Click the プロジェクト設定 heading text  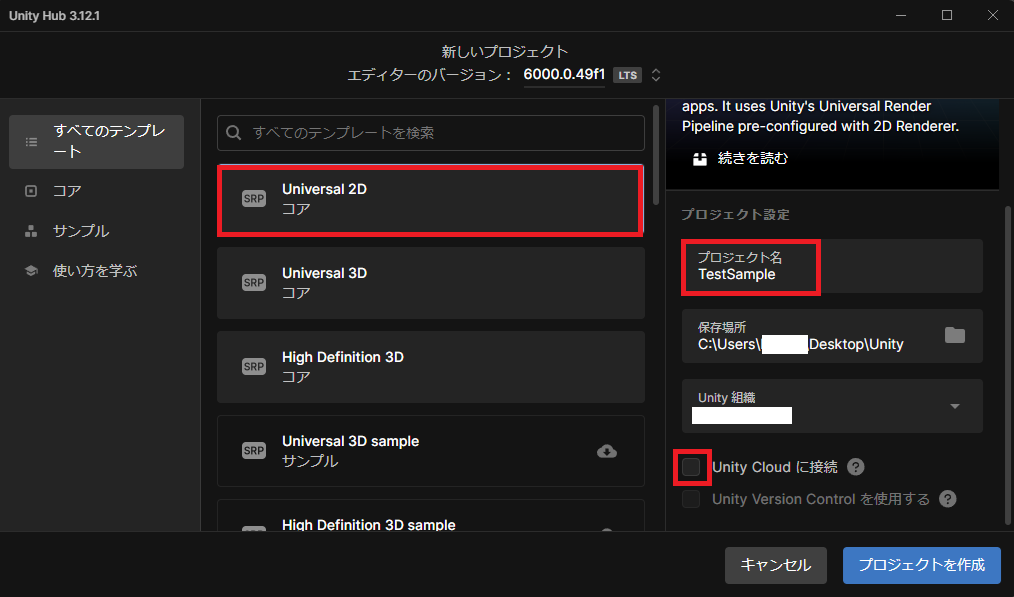point(735,215)
